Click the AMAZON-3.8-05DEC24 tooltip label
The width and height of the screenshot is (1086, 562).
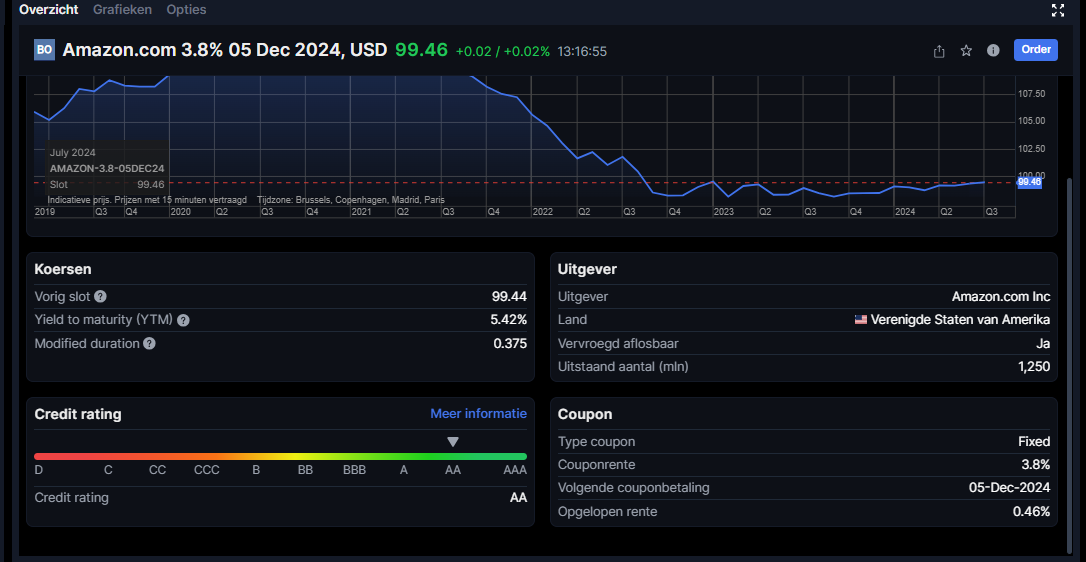coord(107,168)
